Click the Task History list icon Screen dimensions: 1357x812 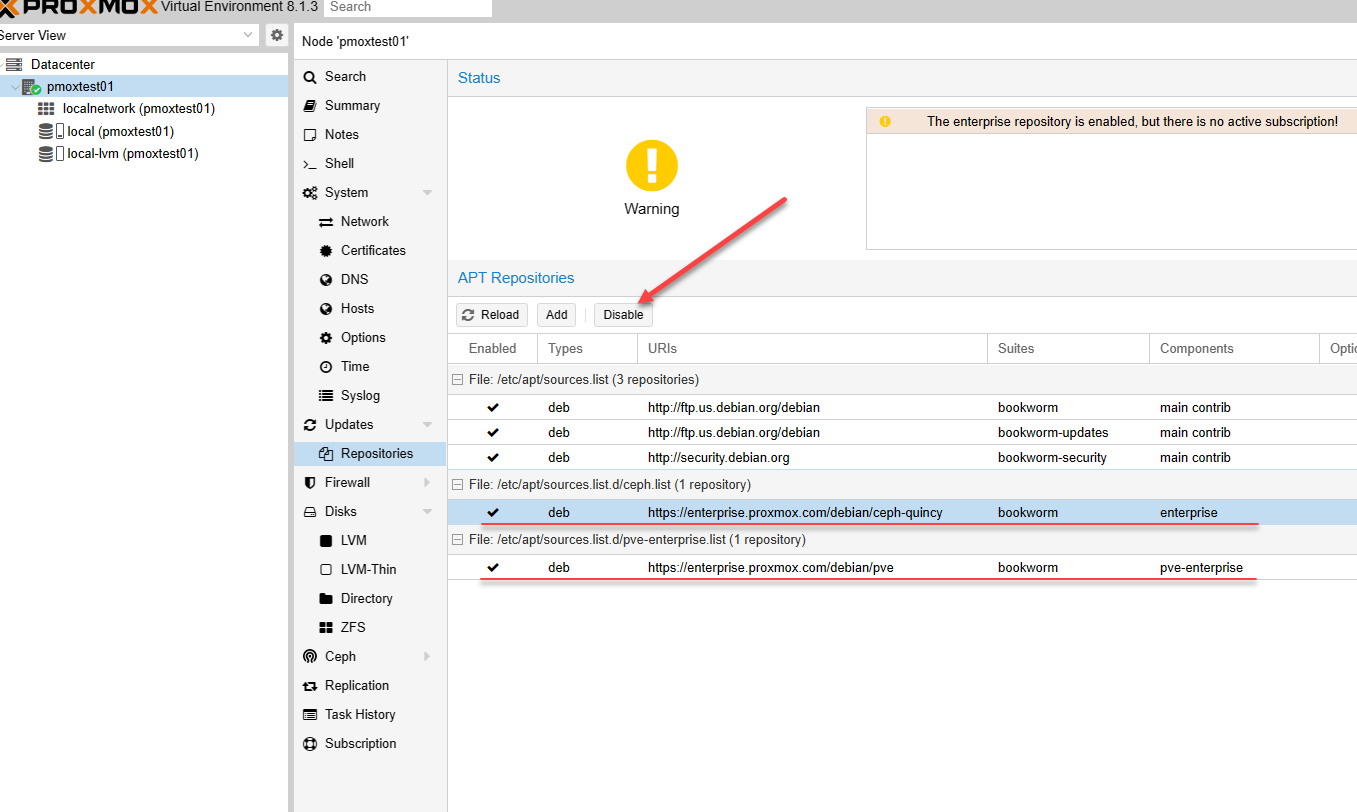pos(310,715)
